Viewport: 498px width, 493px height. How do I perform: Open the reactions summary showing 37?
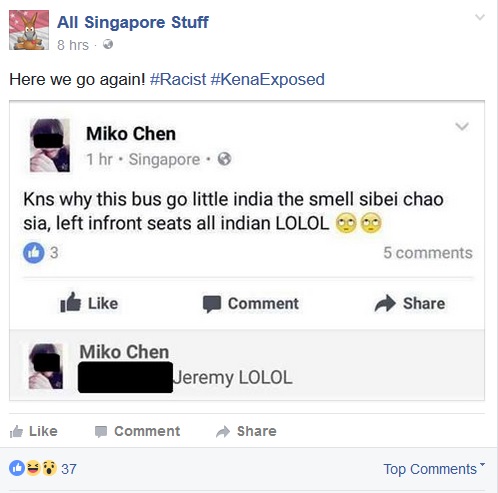(43, 468)
